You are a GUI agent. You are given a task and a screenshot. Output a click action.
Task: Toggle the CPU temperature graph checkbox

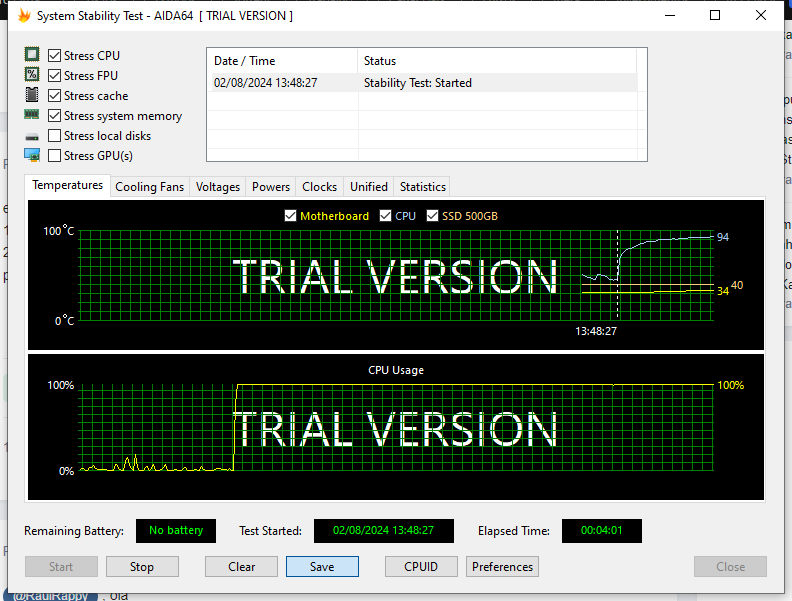point(385,216)
